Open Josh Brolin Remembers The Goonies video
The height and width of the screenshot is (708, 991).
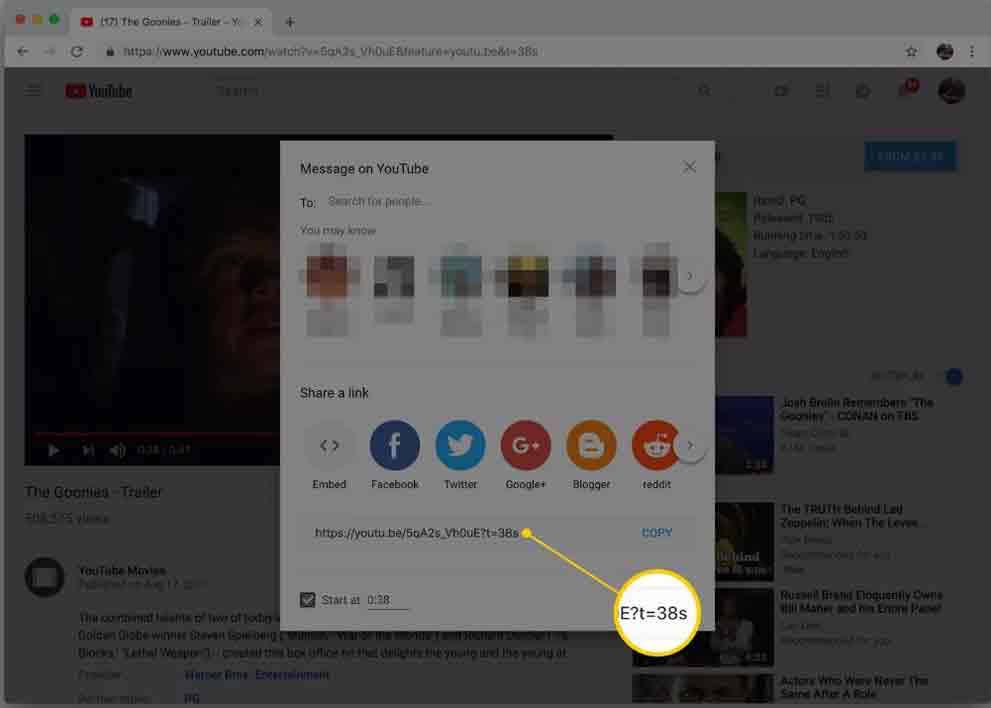pos(856,409)
